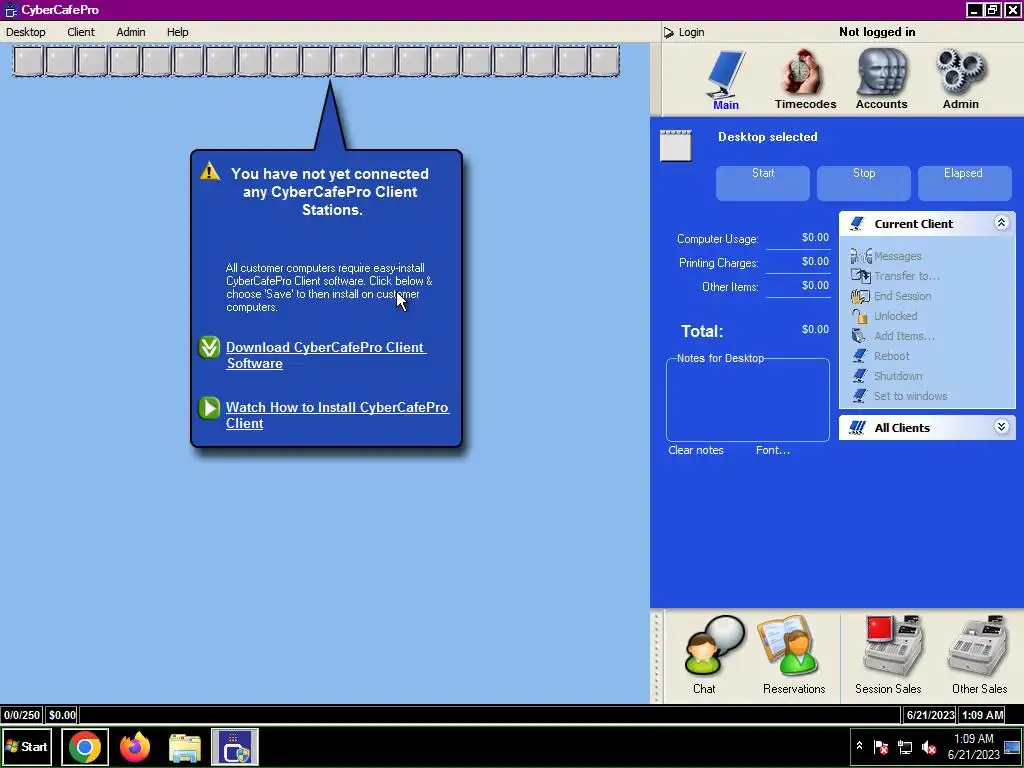Viewport: 1024px width, 768px height.
Task: Click status bar date 6/21/2023
Action: click(930, 715)
